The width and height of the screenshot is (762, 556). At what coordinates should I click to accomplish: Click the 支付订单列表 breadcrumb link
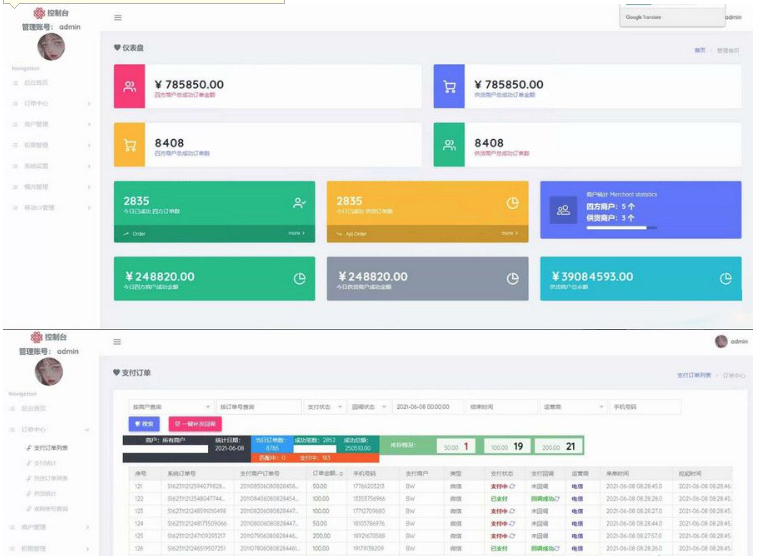tap(694, 375)
